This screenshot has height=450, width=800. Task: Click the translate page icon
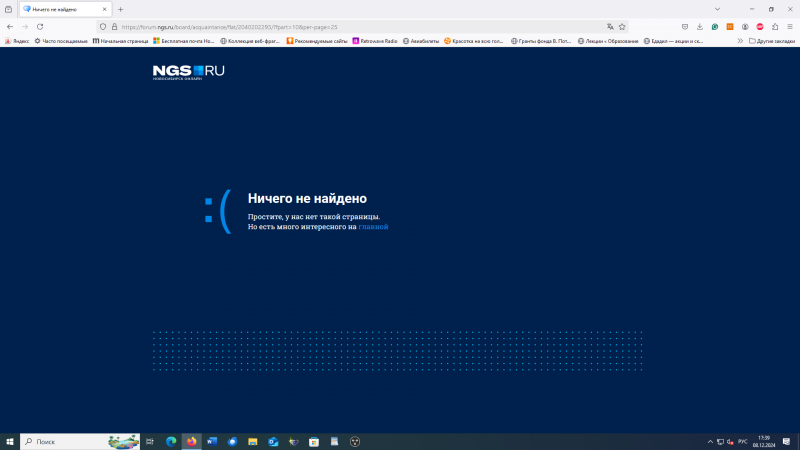coord(609,26)
